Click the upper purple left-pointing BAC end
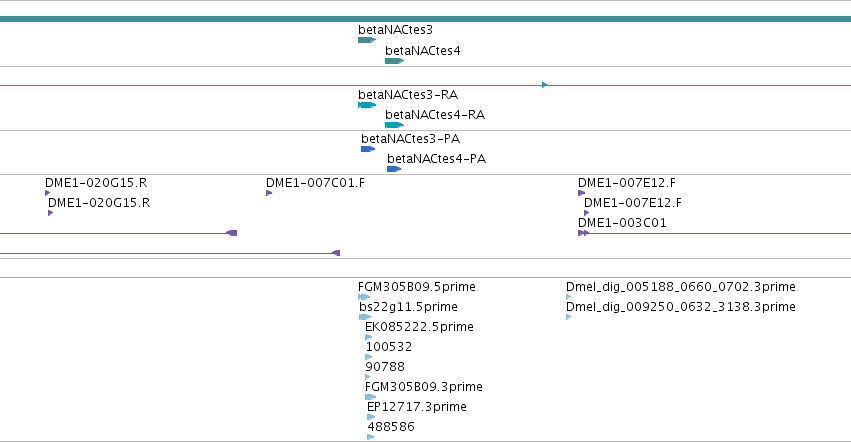Screen dimensions: 851x442 [232, 233]
